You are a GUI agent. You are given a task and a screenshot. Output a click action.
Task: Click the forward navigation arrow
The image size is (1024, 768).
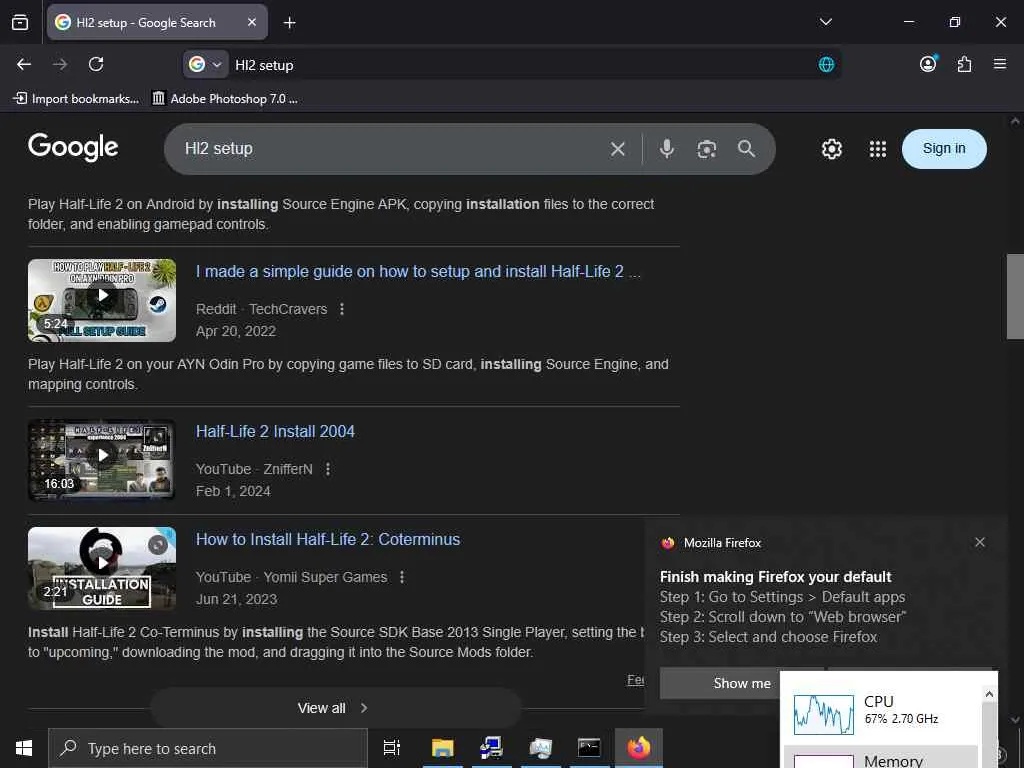pyautogui.click(x=60, y=64)
